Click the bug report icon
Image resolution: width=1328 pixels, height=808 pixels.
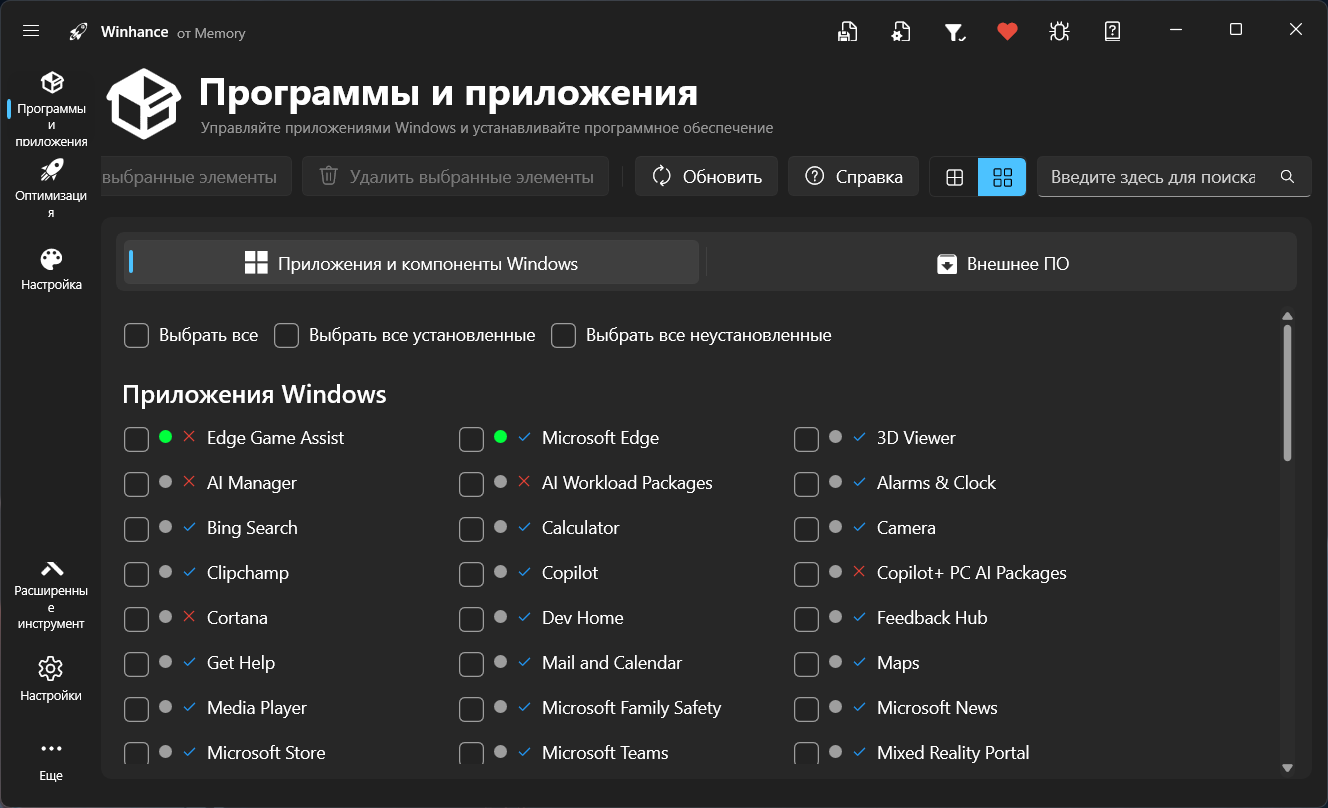pyautogui.click(x=1060, y=31)
